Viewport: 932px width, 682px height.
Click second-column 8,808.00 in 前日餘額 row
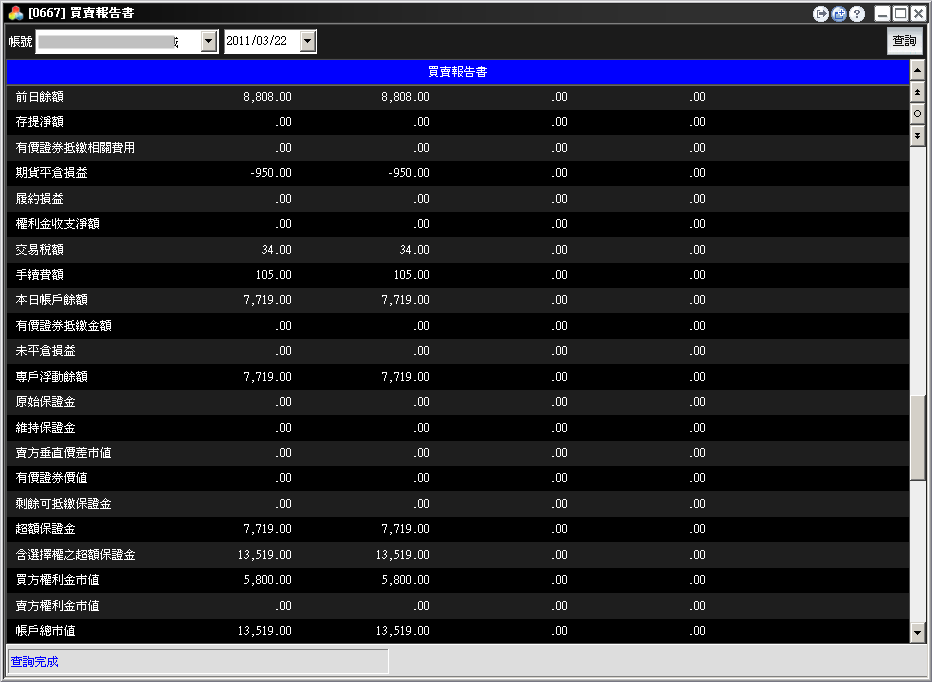pyautogui.click(x=405, y=97)
